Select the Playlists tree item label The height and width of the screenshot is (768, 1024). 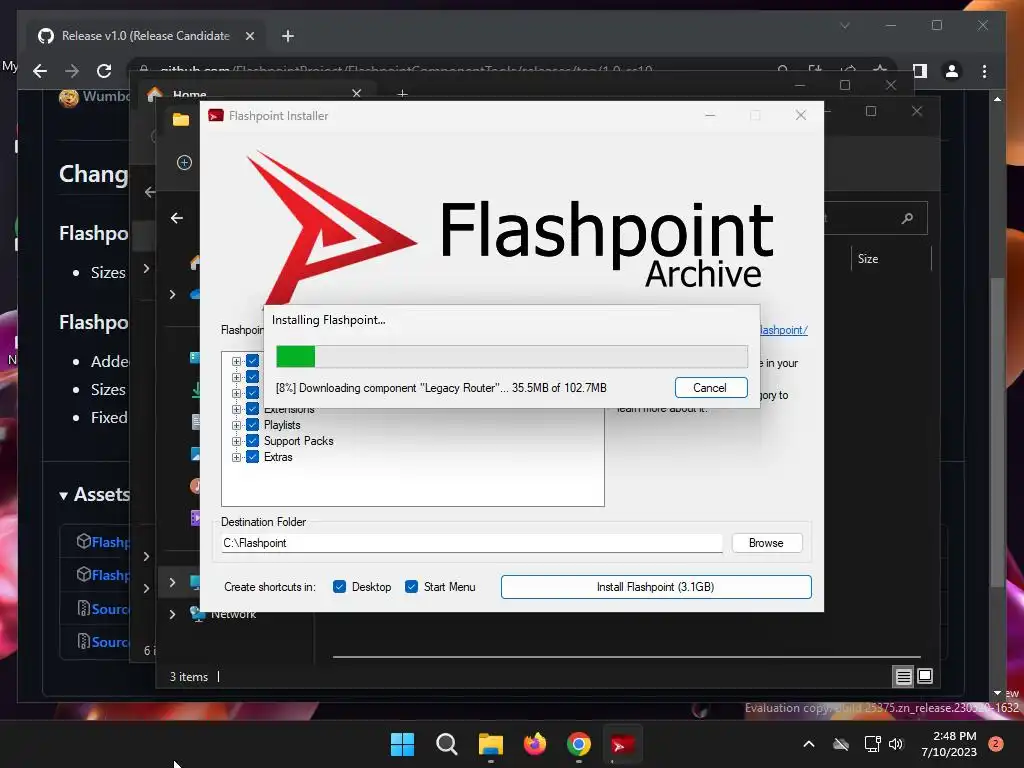[x=282, y=425]
